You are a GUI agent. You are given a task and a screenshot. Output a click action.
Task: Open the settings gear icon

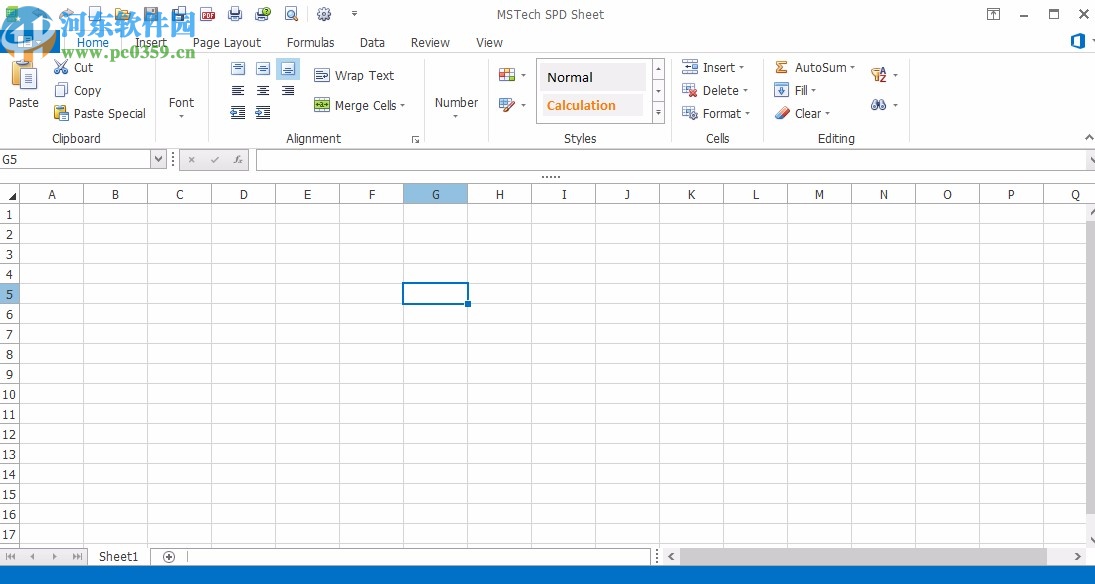click(323, 14)
